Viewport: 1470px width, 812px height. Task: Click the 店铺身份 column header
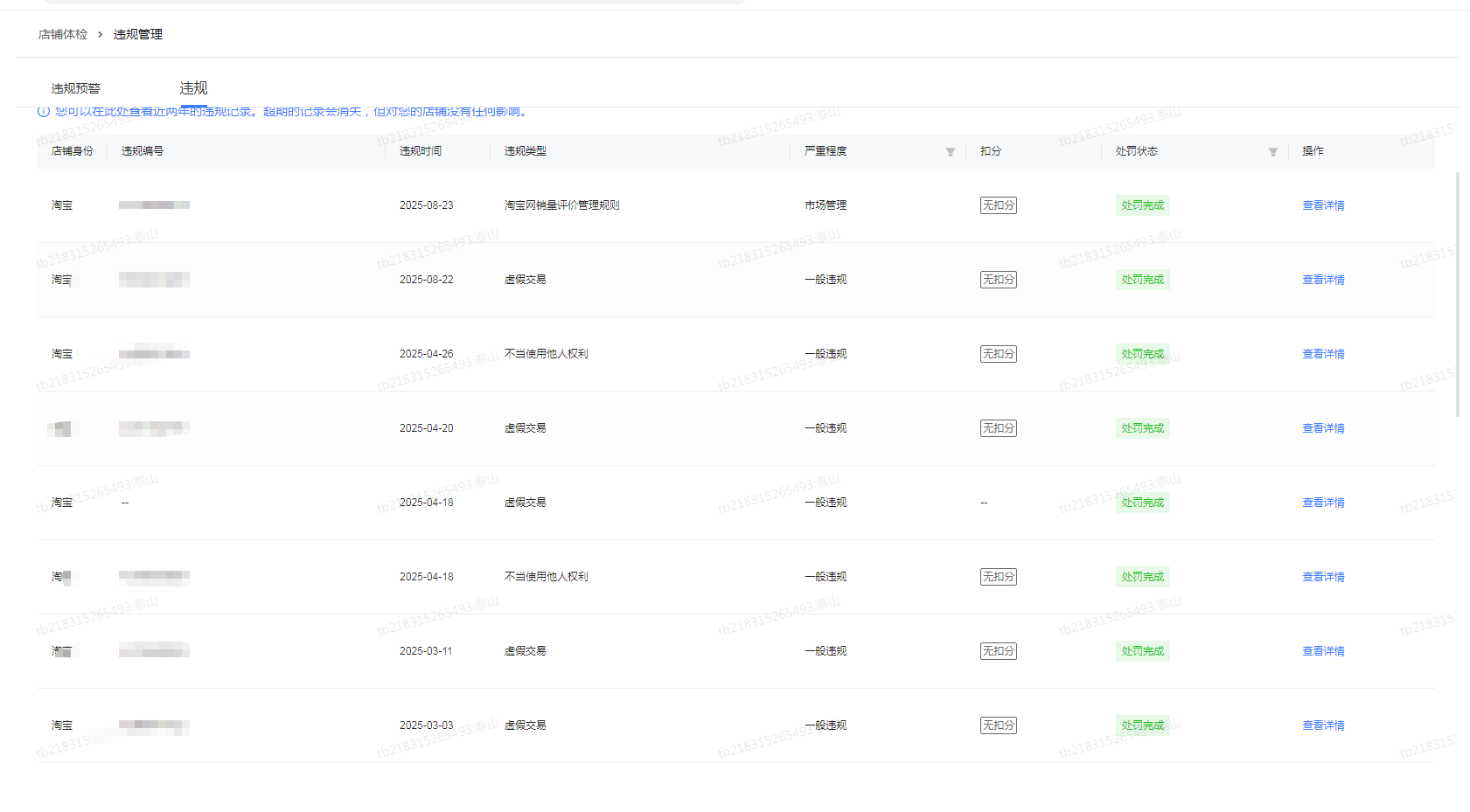point(73,151)
